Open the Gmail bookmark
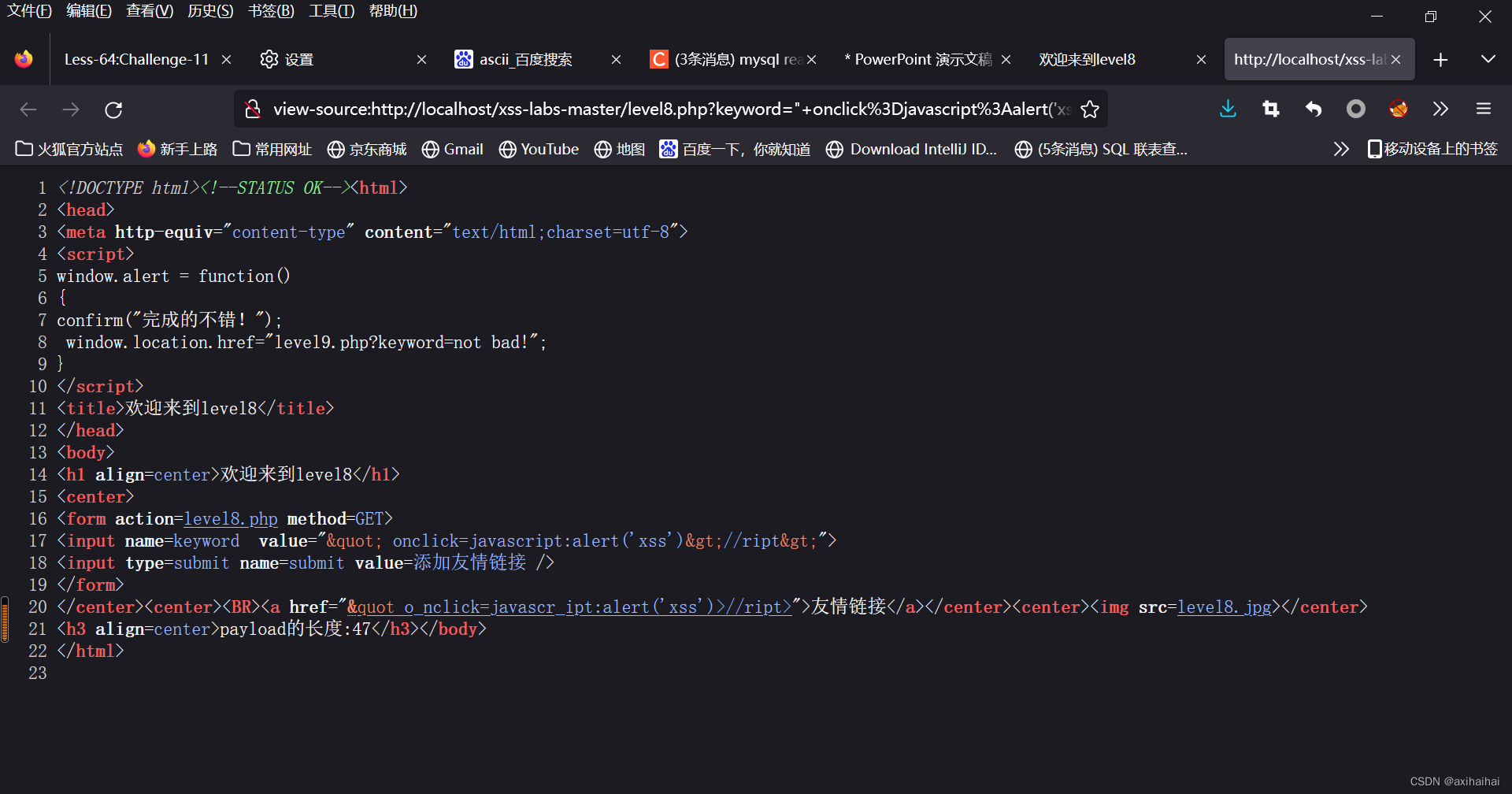 click(452, 149)
